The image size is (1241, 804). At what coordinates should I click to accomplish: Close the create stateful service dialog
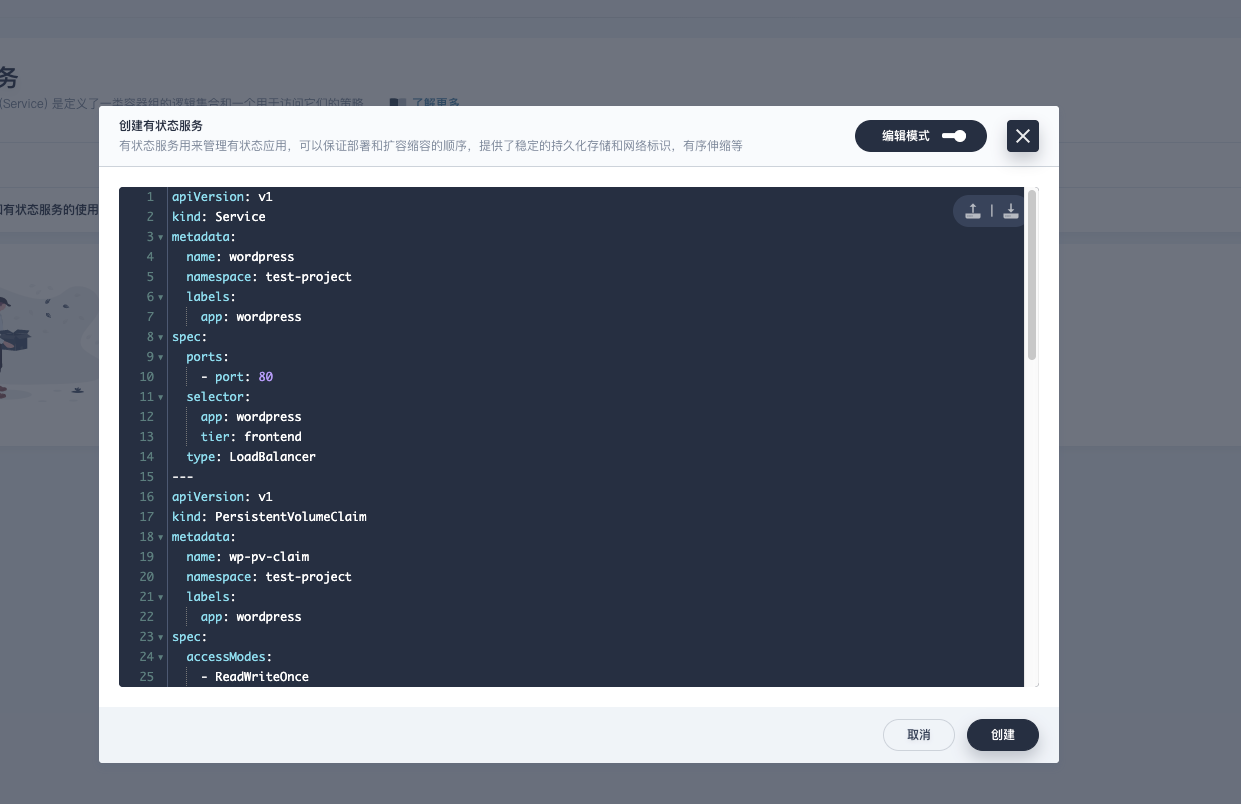click(x=1023, y=136)
